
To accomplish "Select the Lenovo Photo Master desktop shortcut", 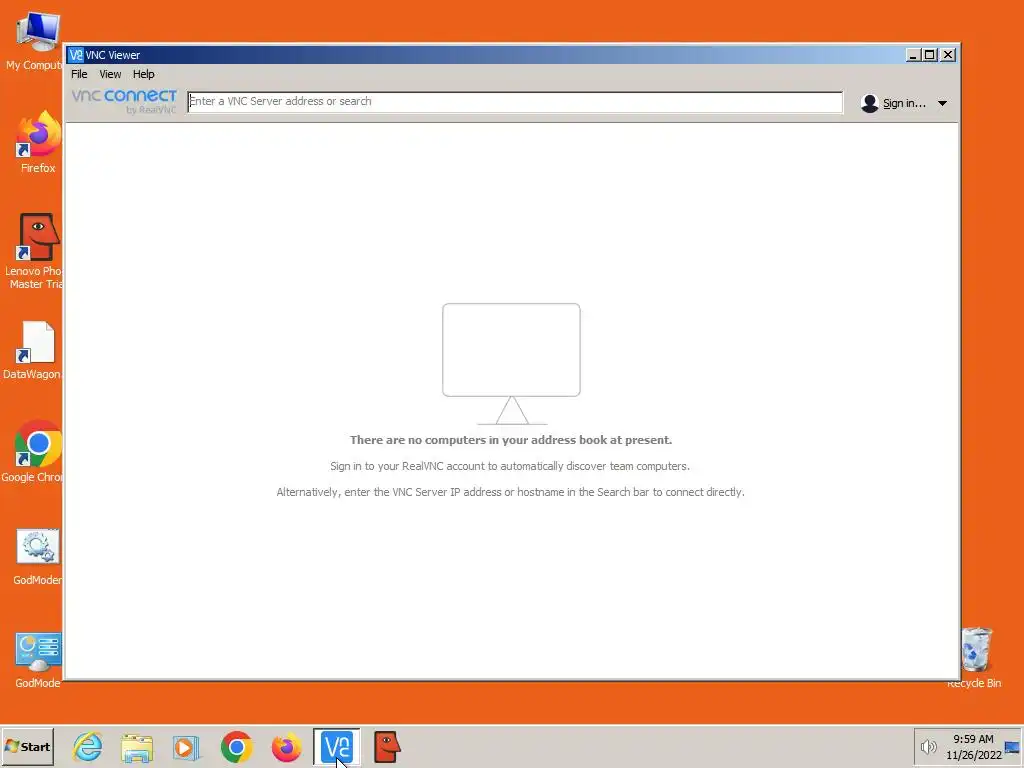I will coord(36,251).
